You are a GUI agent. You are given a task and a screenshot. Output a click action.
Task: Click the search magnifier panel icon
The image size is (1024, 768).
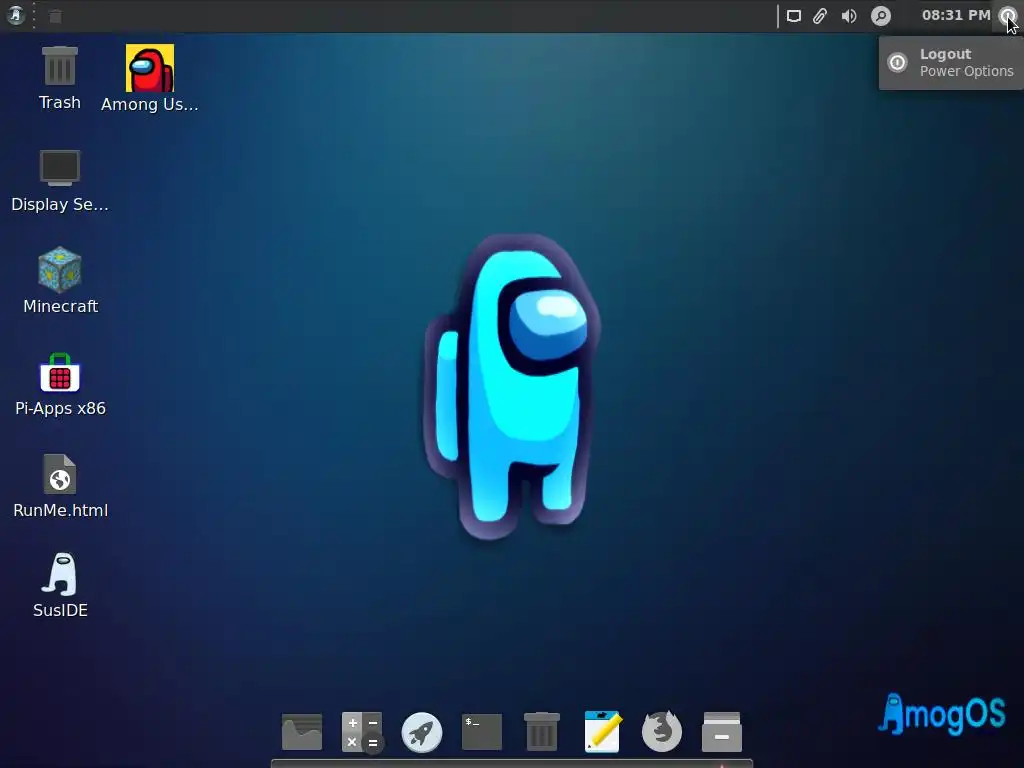[881, 16]
